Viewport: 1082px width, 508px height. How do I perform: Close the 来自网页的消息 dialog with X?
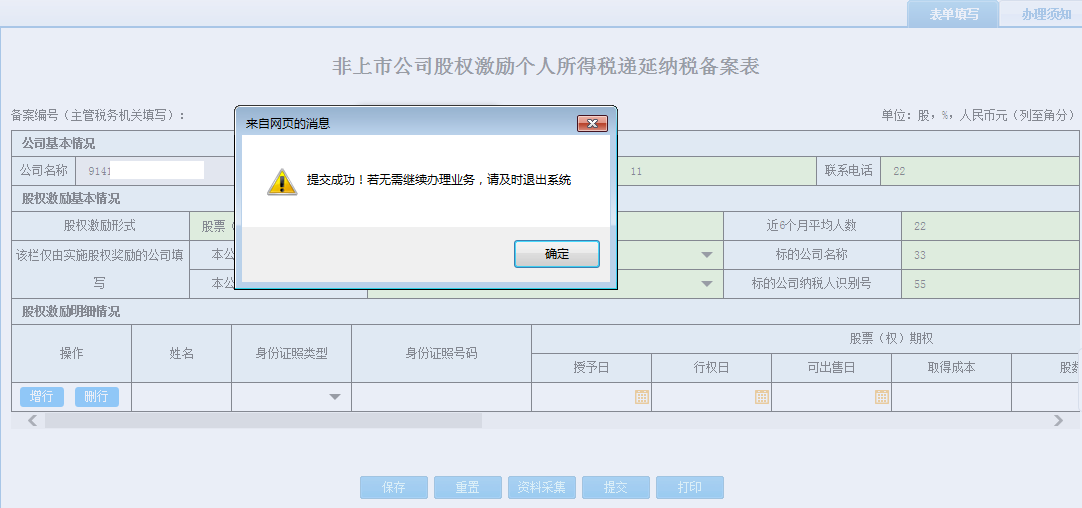pos(593,124)
